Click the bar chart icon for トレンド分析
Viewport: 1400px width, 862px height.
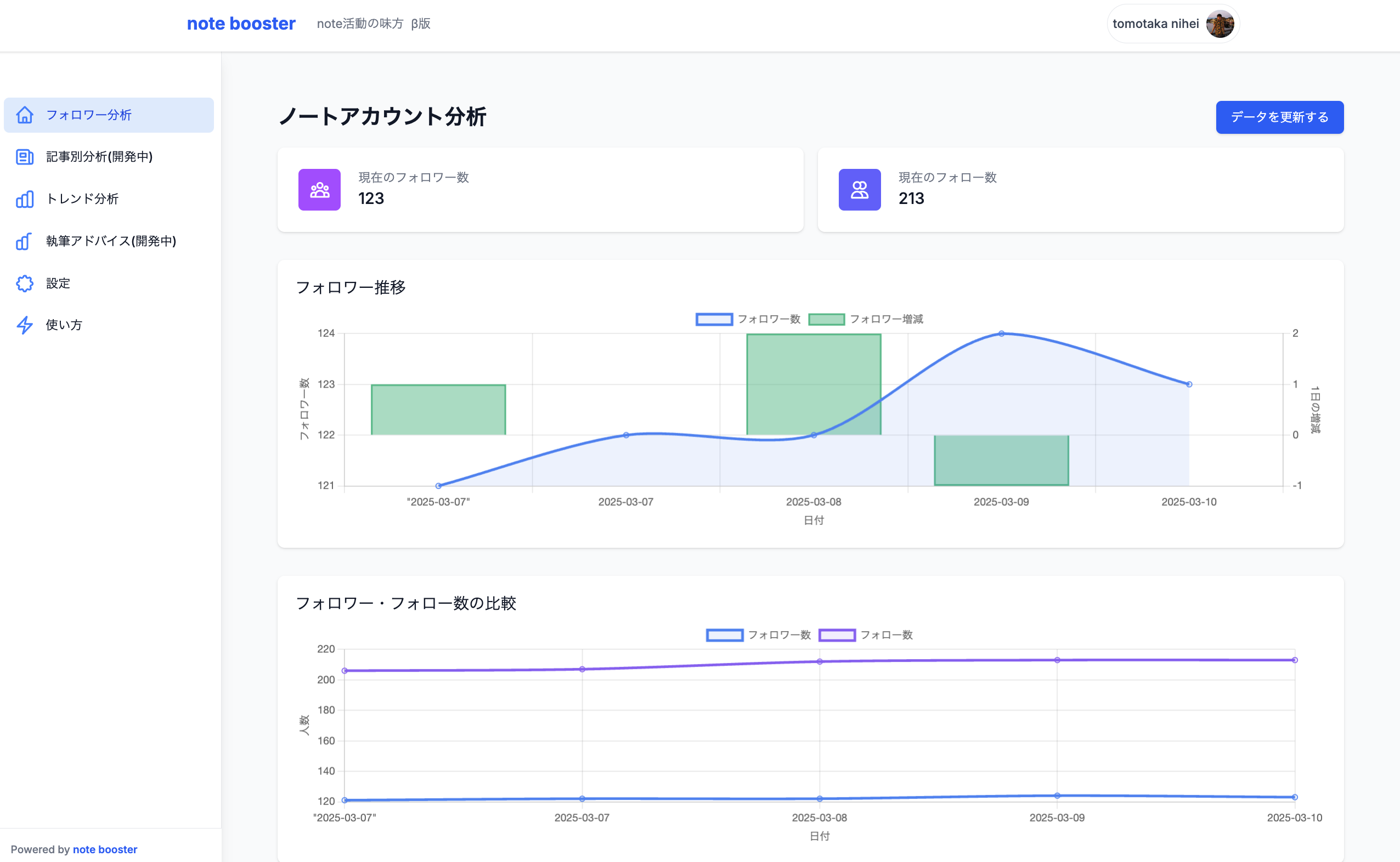[x=25, y=199]
